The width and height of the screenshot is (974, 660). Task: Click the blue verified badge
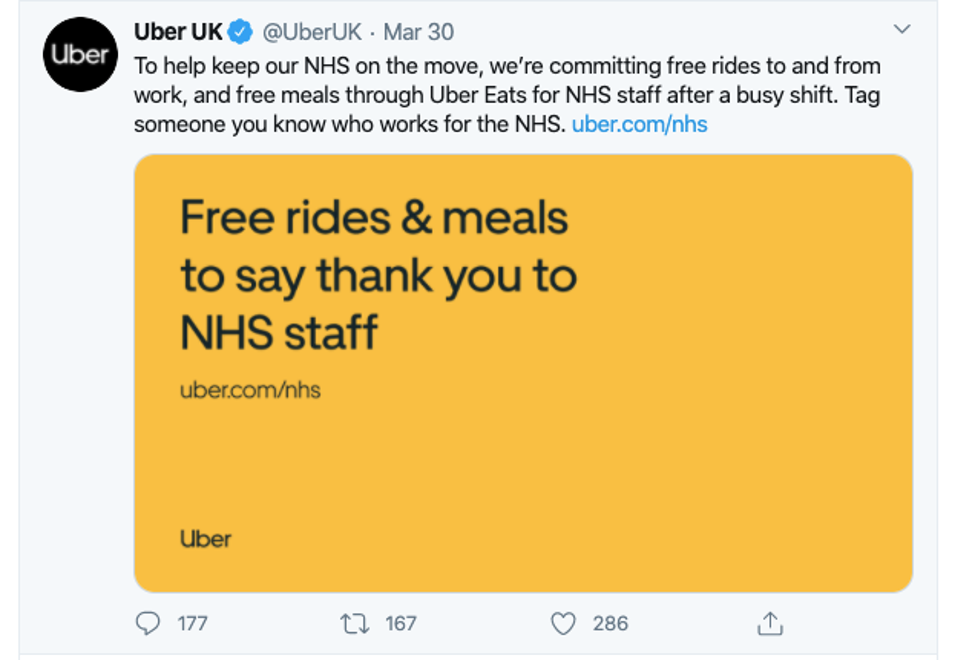(x=240, y=32)
